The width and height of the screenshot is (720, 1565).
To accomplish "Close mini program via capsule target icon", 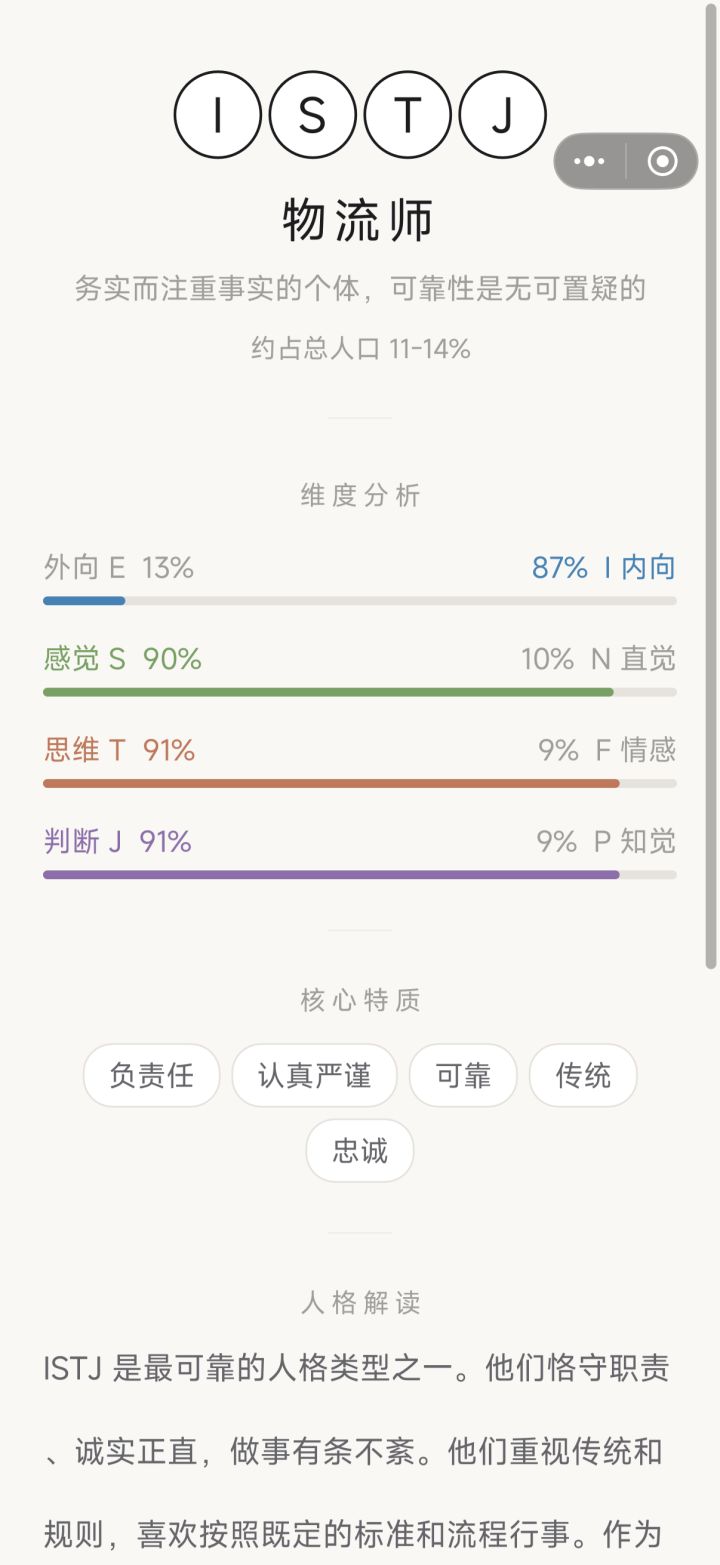I will coord(662,161).
